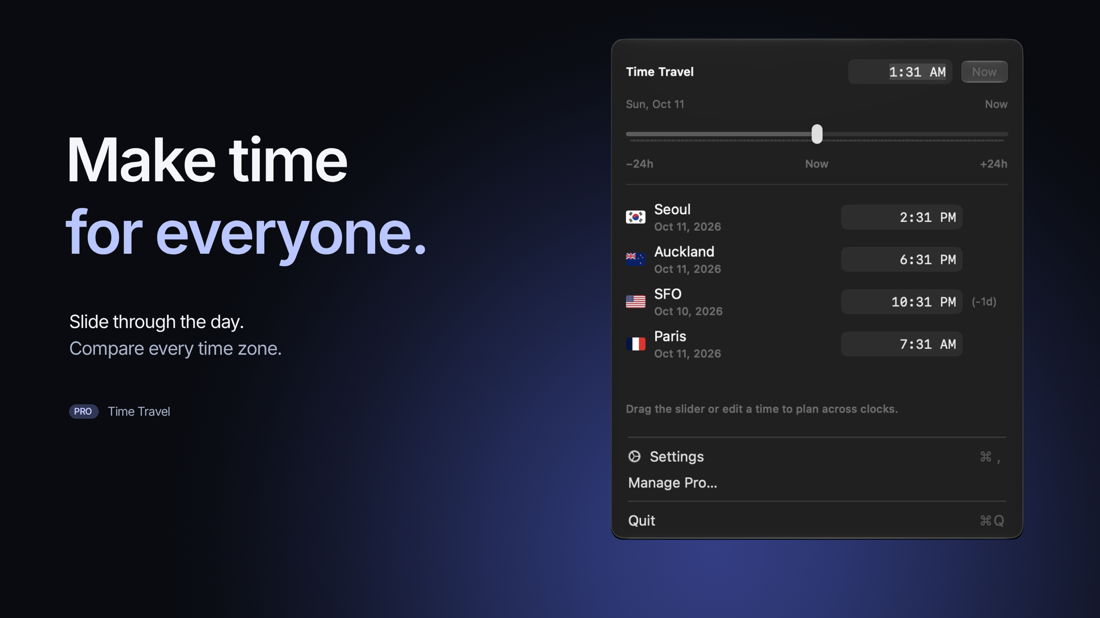Click the Auckland city name

[x=684, y=251]
